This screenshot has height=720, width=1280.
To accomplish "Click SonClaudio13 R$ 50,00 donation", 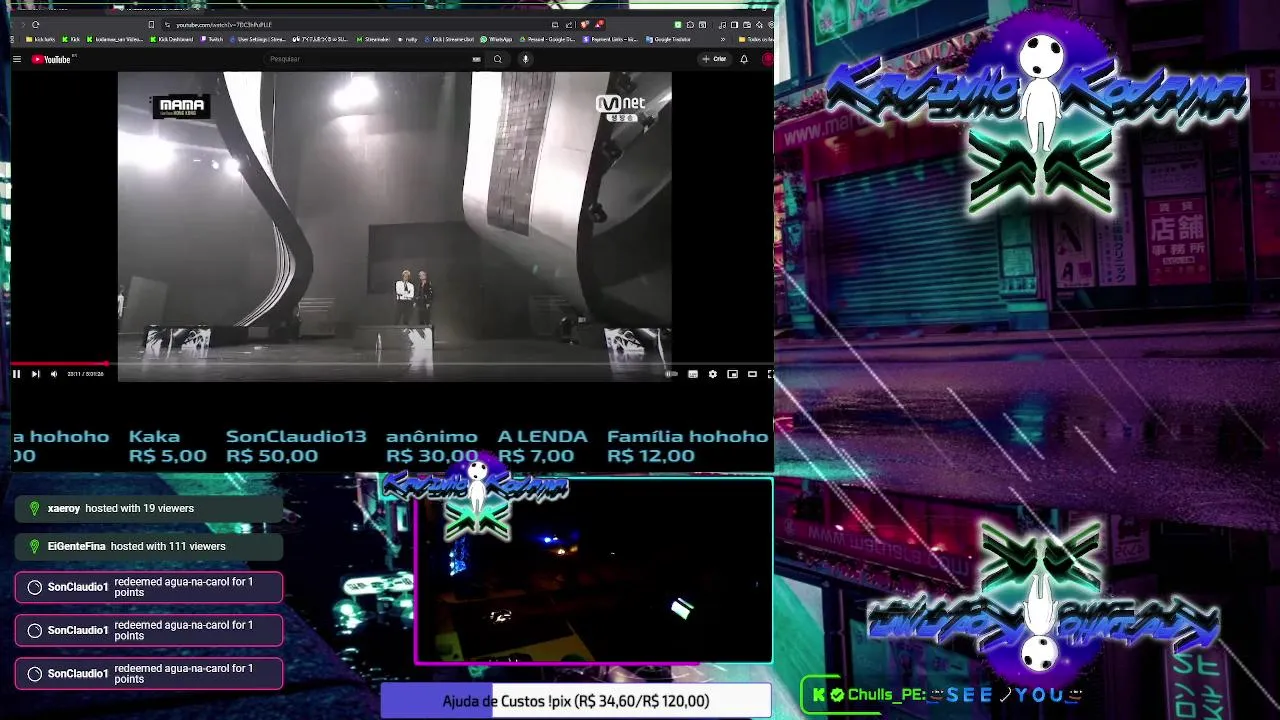I will click(x=296, y=446).
